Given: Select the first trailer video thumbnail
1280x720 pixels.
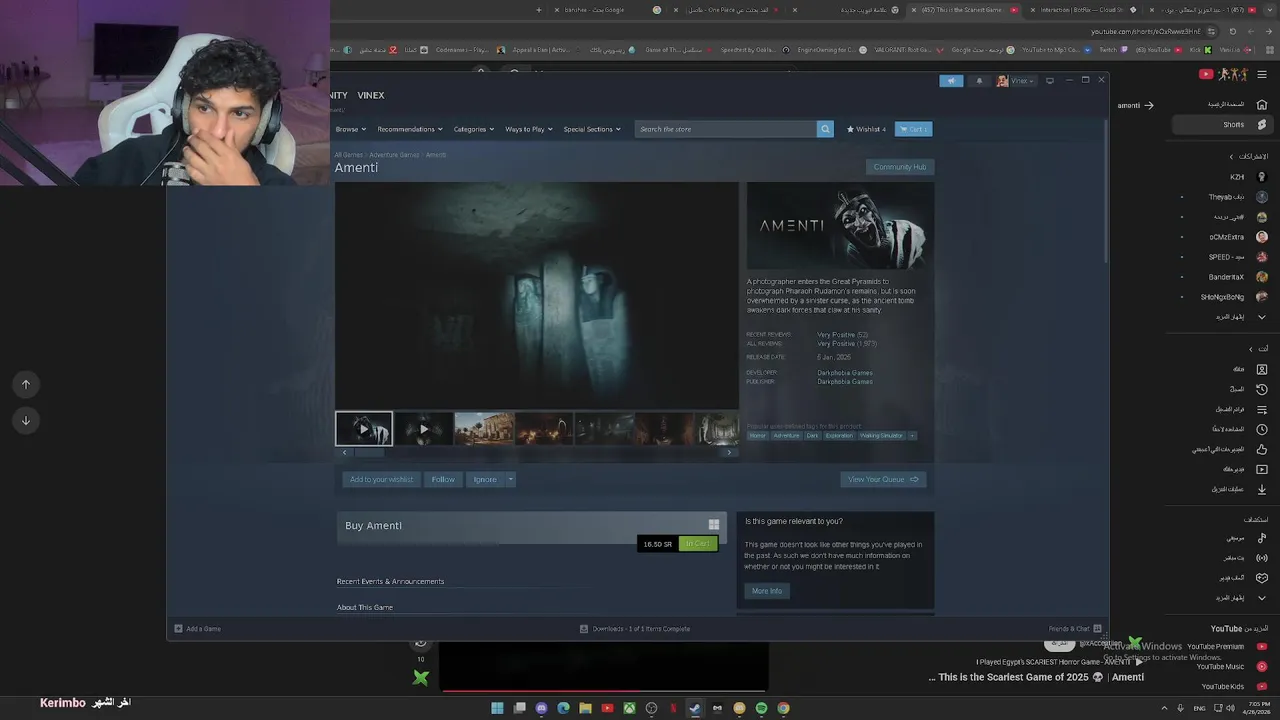Looking at the screenshot, I should pyautogui.click(x=364, y=429).
